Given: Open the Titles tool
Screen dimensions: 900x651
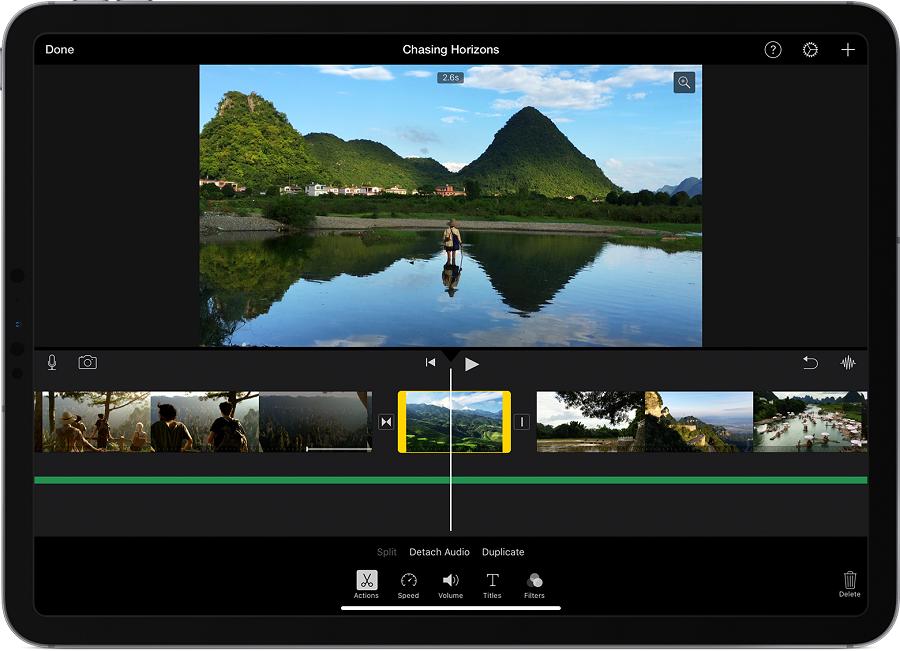Looking at the screenshot, I should point(491,581).
